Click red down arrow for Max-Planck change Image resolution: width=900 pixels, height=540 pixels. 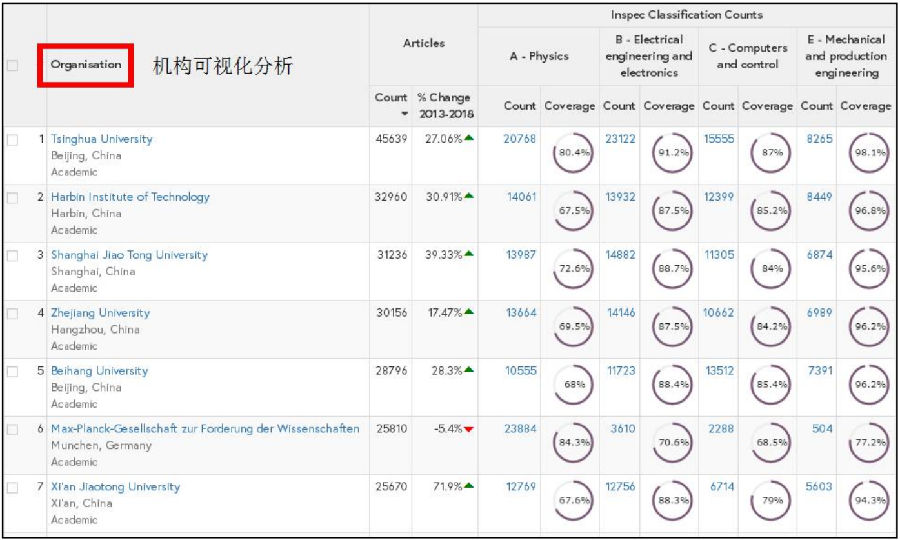click(x=468, y=429)
